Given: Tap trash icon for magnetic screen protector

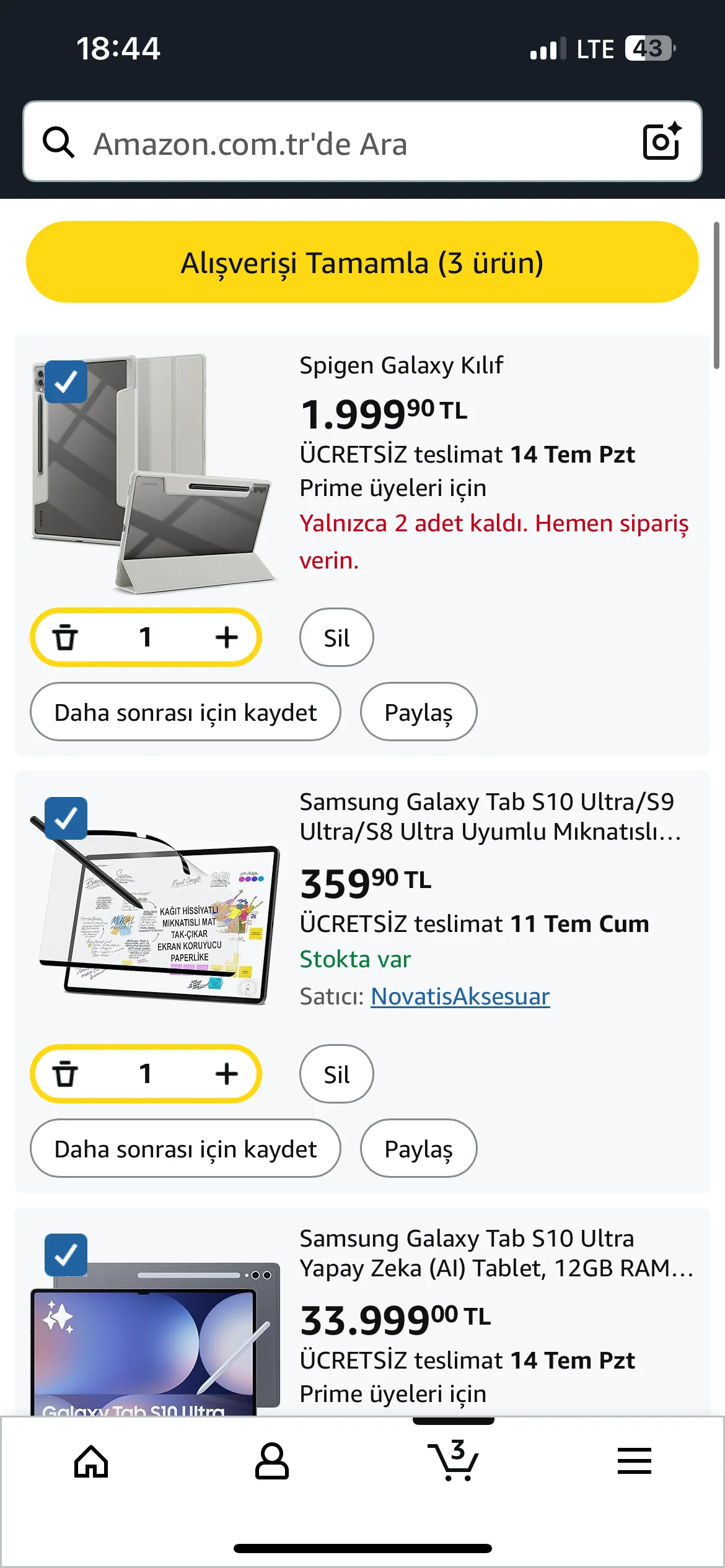Looking at the screenshot, I should pos(65,1074).
